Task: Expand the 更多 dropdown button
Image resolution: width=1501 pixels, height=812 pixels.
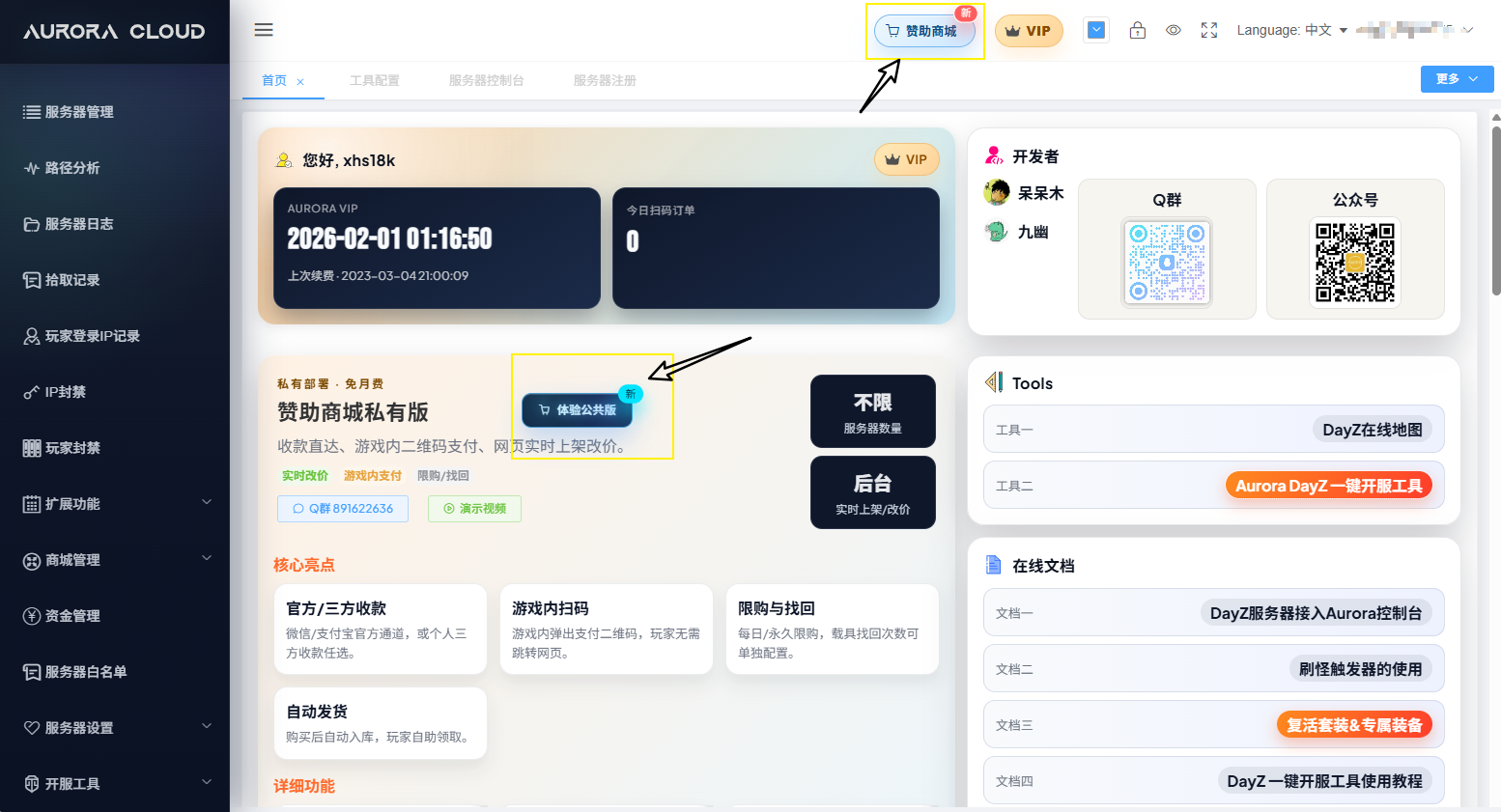Action: pos(1457,79)
